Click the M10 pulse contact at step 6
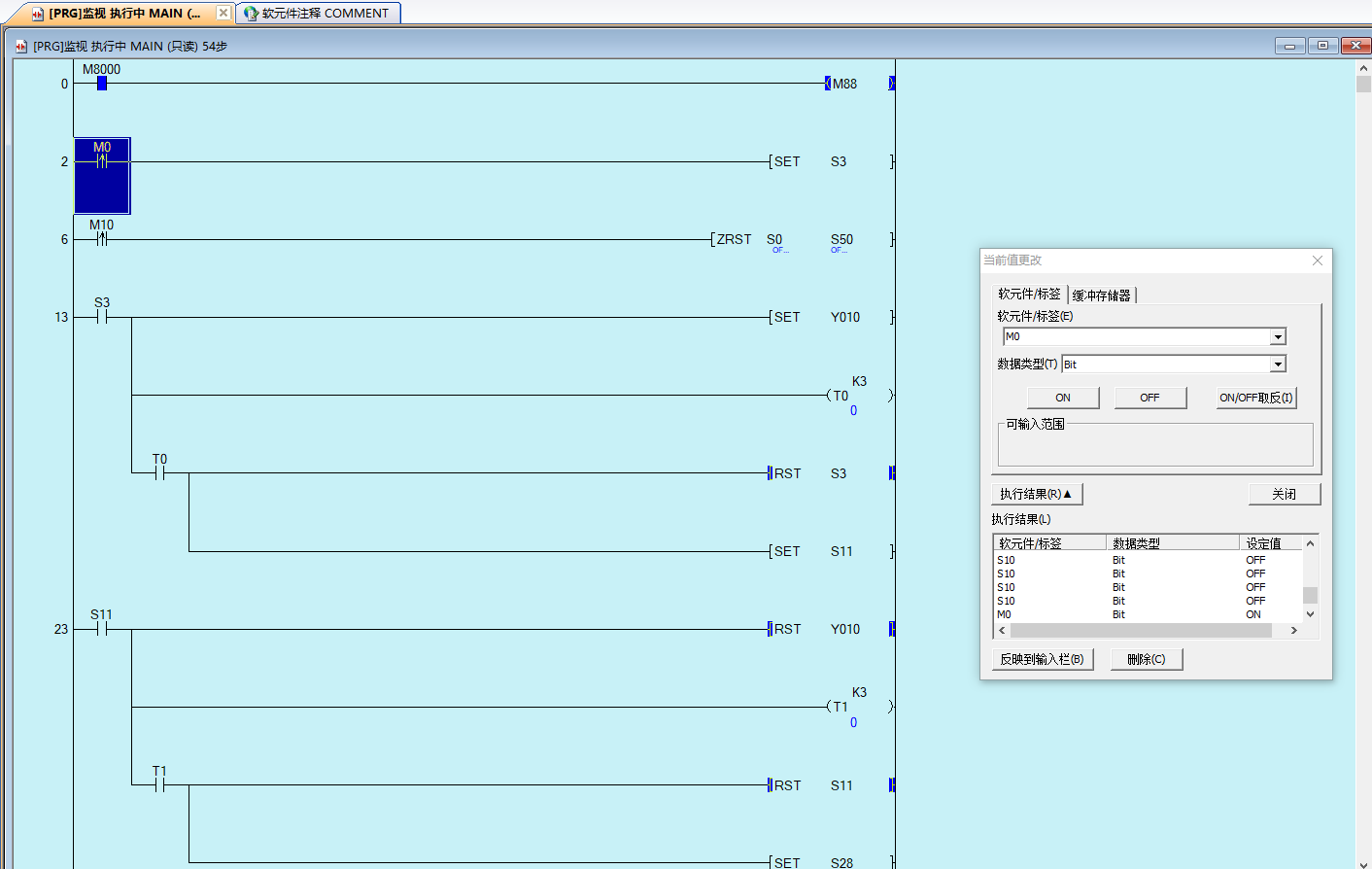The width and height of the screenshot is (1372, 869). click(102, 239)
